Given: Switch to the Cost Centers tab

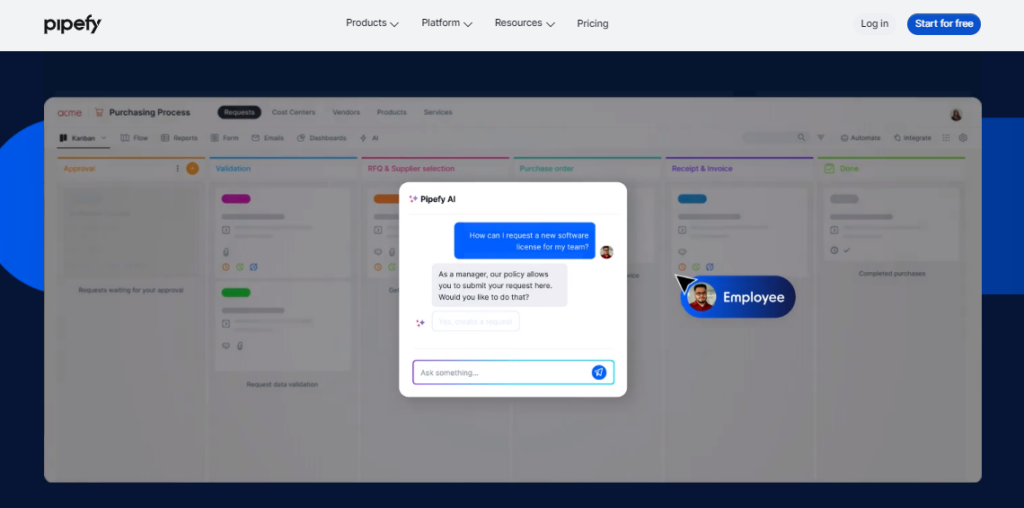Looking at the screenshot, I should (x=293, y=112).
